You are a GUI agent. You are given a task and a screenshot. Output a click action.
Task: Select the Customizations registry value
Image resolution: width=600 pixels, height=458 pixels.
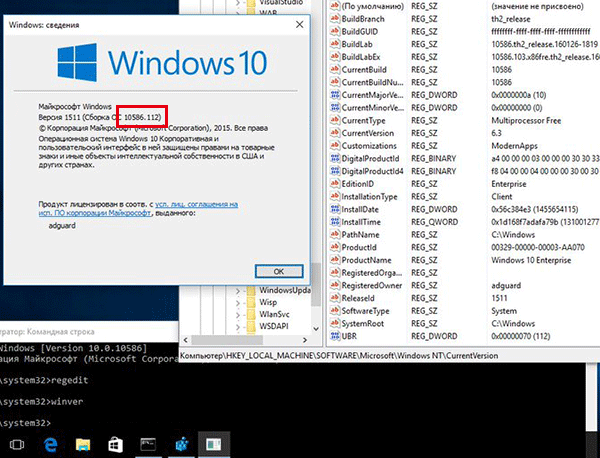pyautogui.click(x=369, y=145)
